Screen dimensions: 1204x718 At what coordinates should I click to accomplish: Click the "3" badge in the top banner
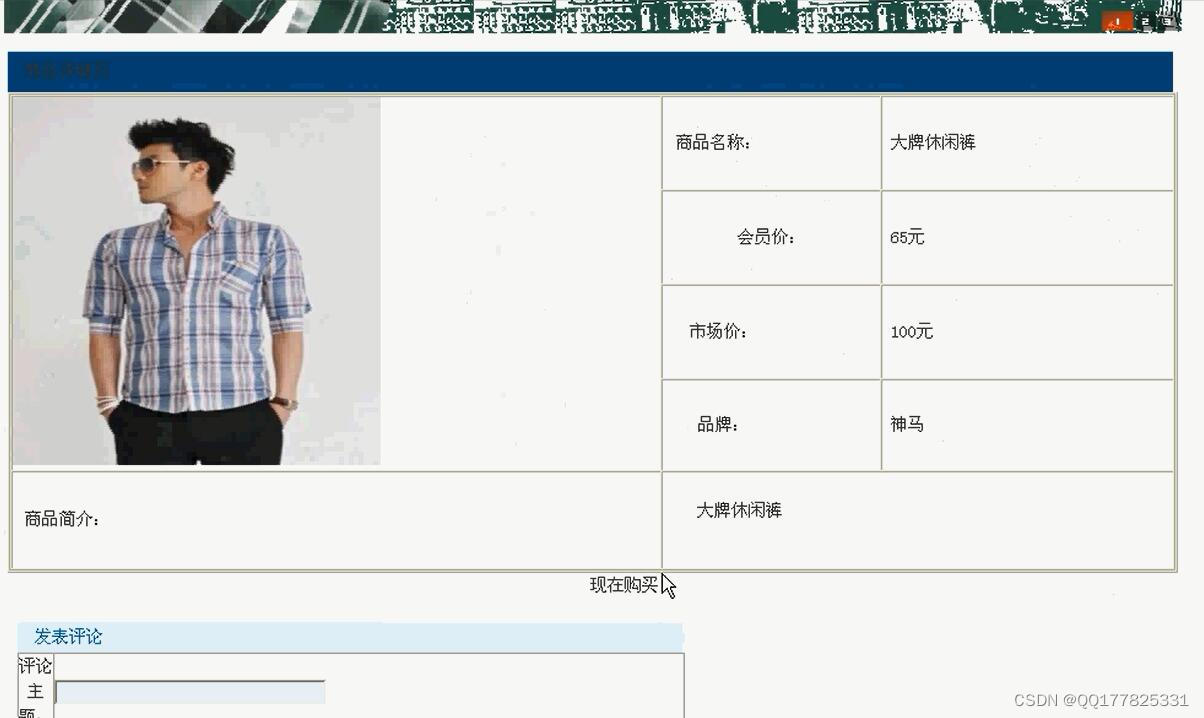pos(1167,21)
